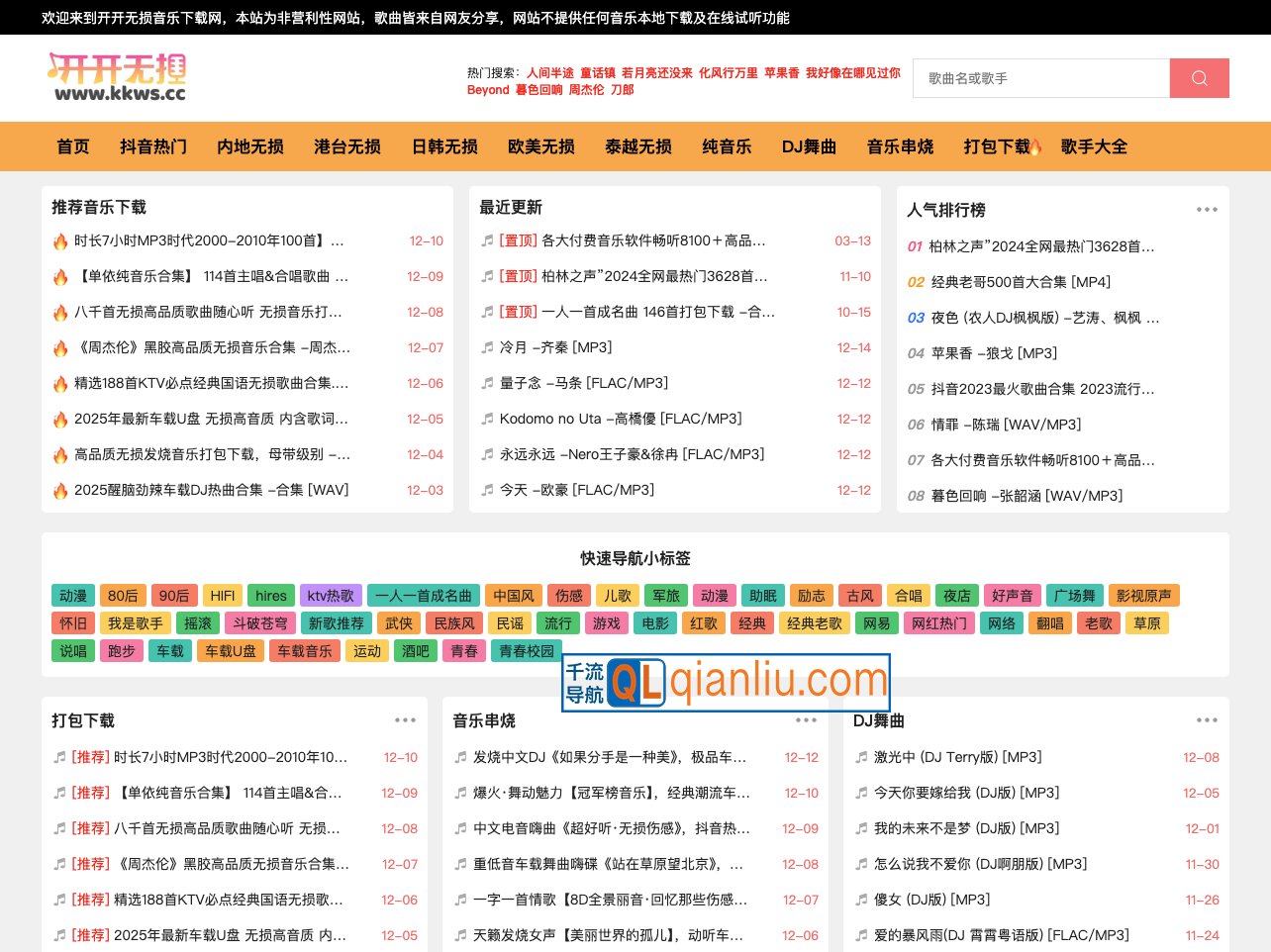Click the search magnifier icon
Screen dimensions: 1271x952
[x=1199, y=77]
